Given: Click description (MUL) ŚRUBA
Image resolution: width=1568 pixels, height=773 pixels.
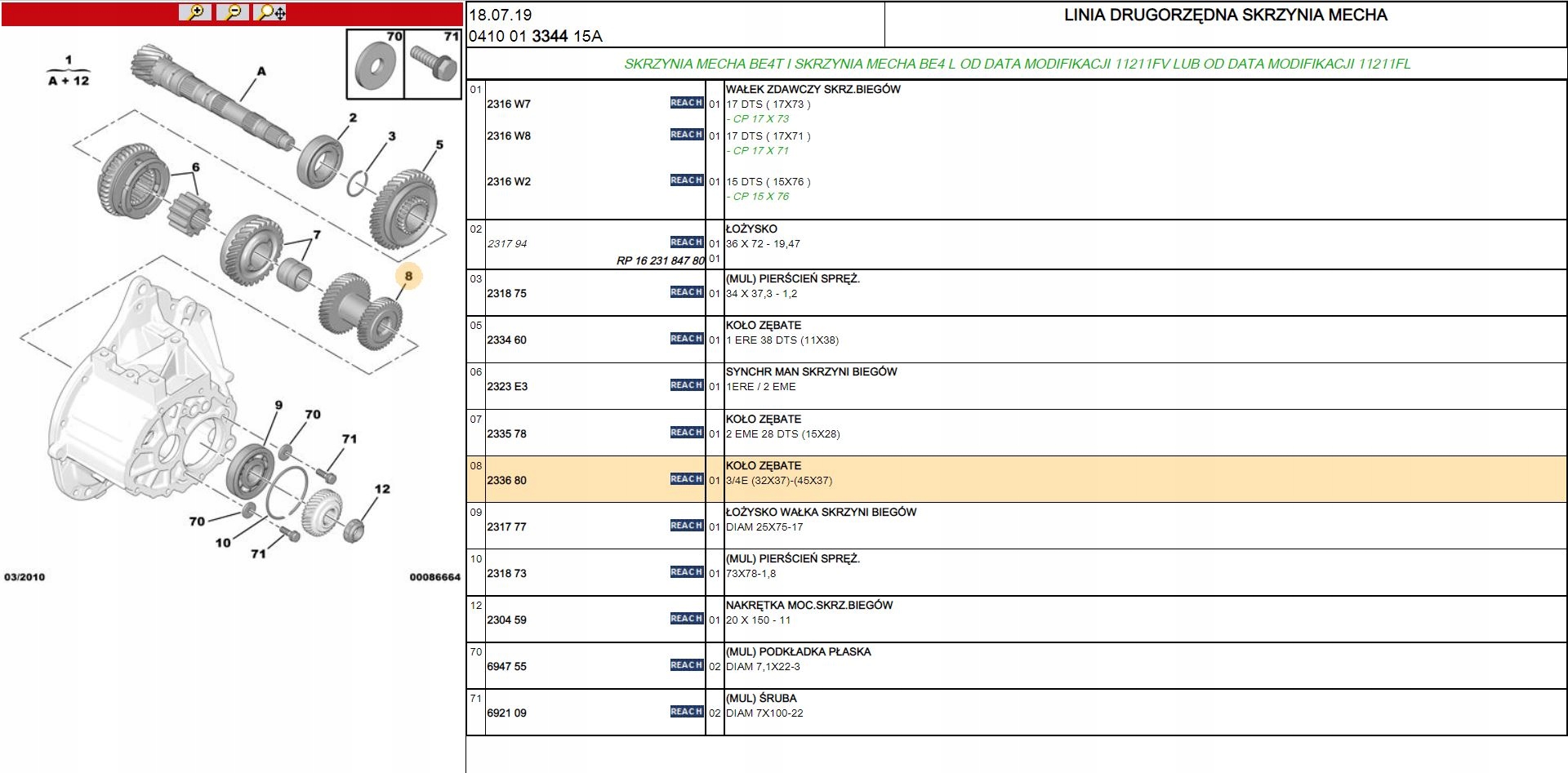Looking at the screenshot, I should 761,698.
